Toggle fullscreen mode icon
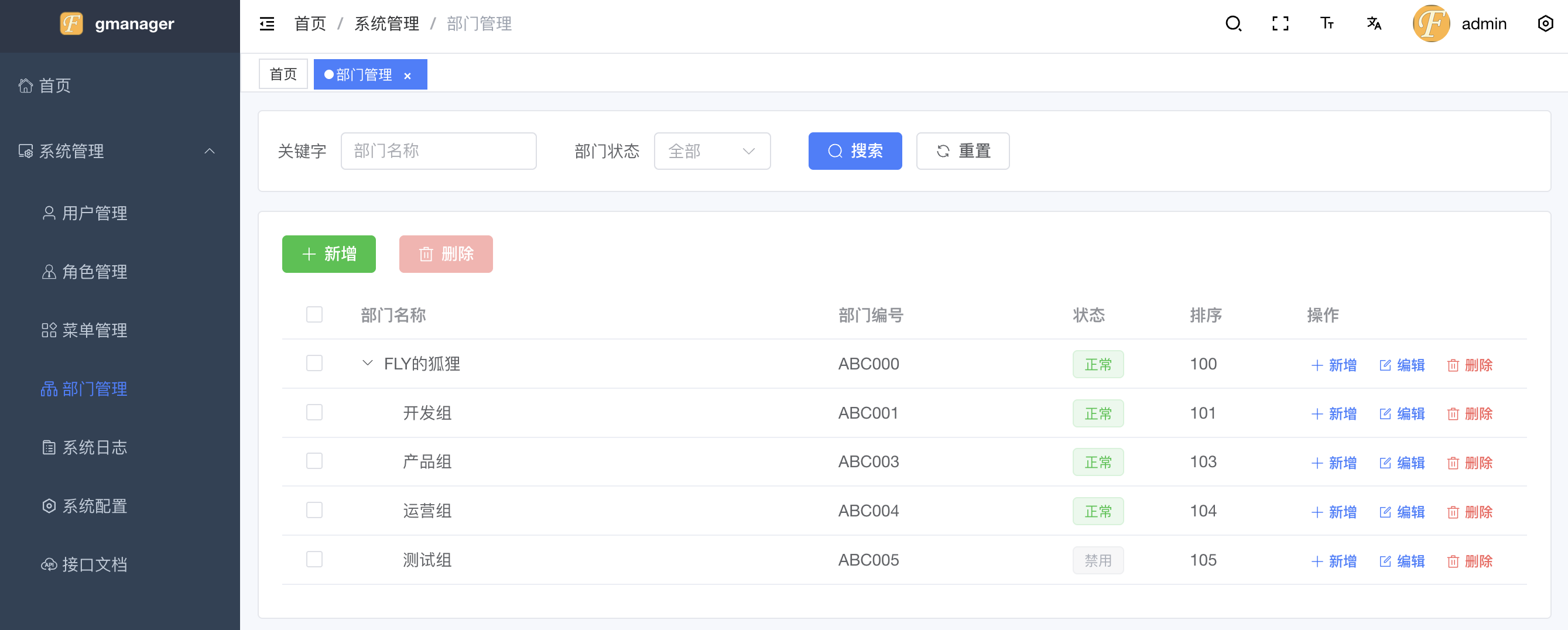The image size is (1568, 630). coord(1280,24)
